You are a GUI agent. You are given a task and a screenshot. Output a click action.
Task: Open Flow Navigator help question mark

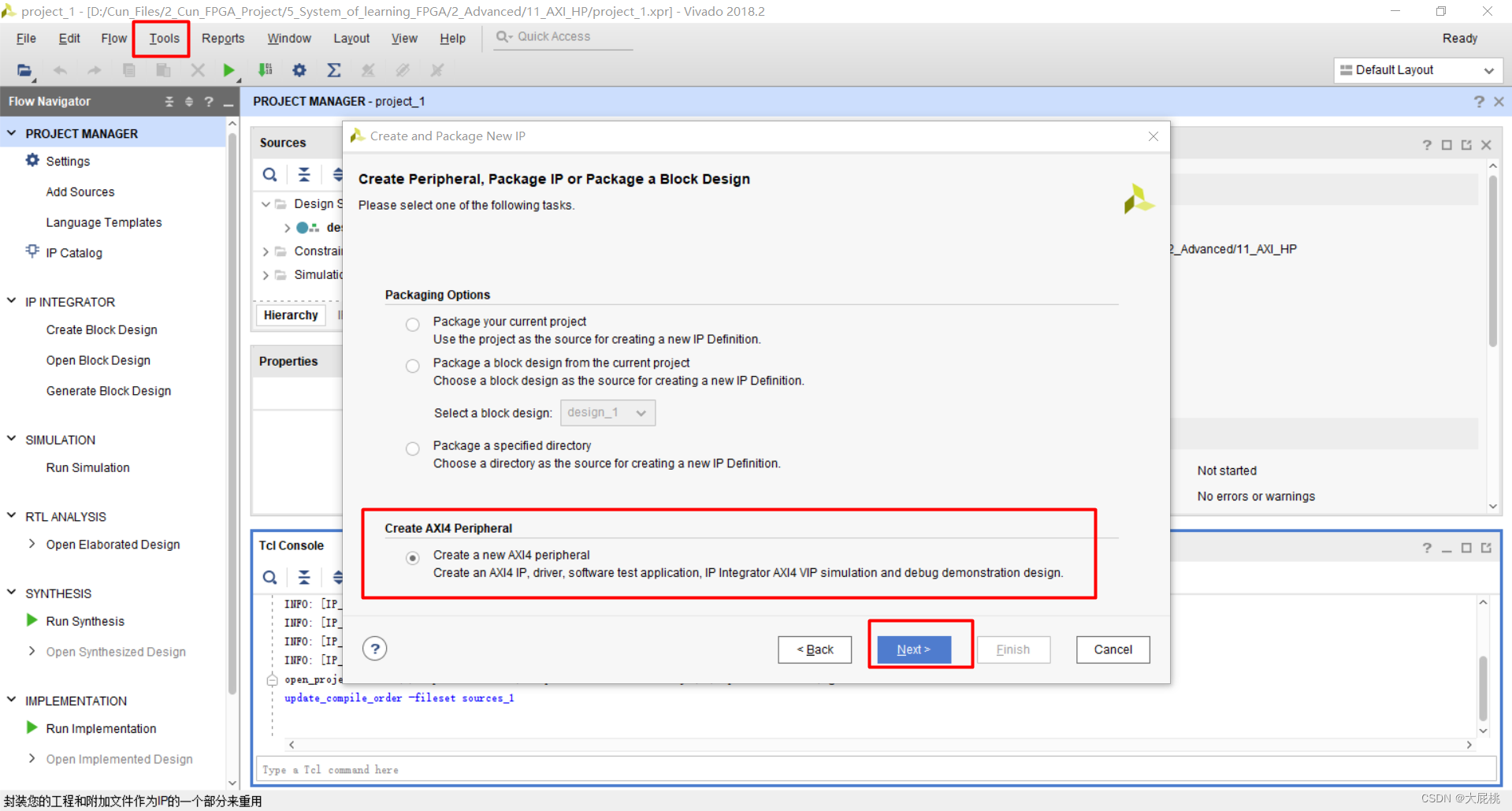(x=209, y=102)
